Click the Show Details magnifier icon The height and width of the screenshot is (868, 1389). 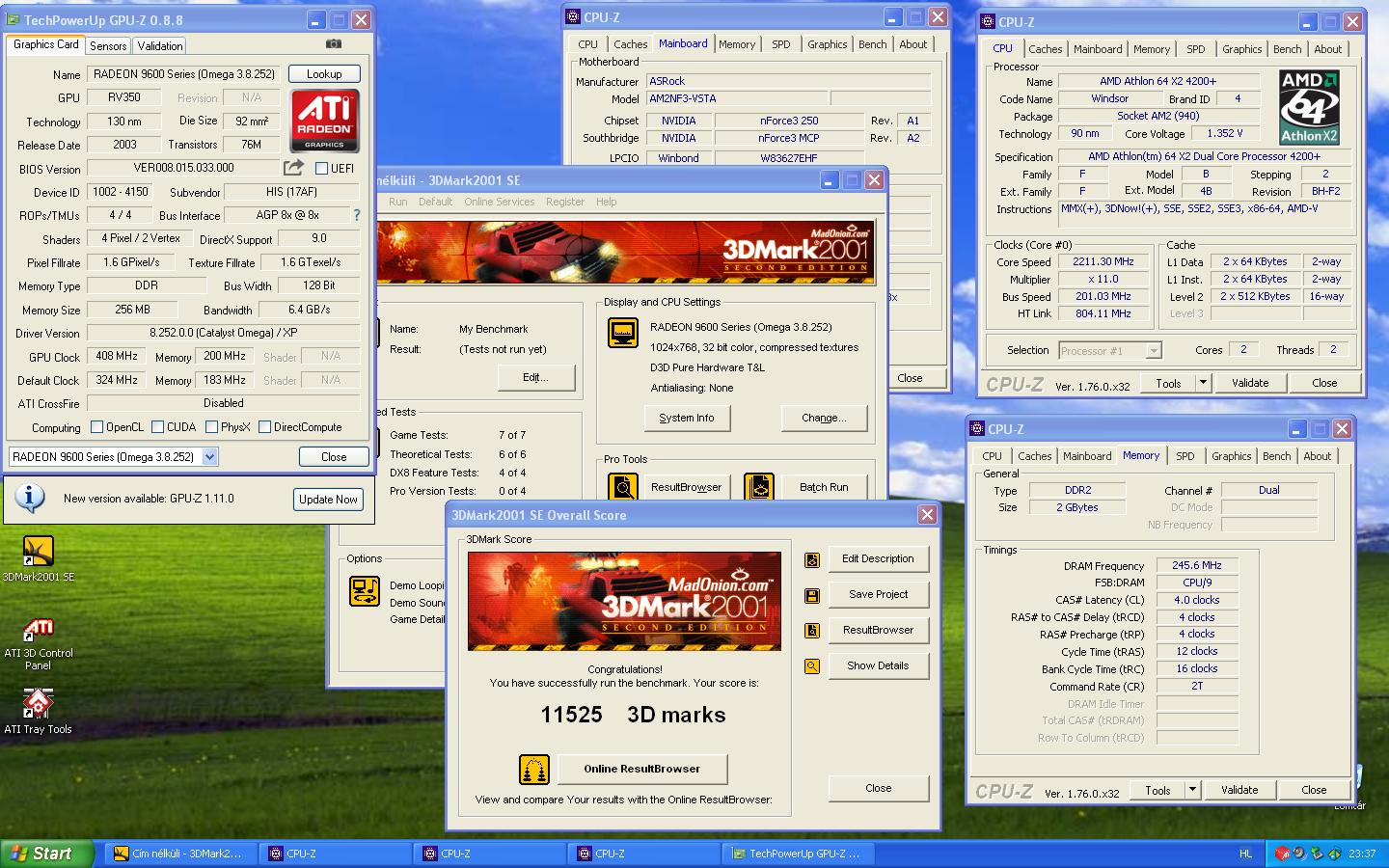tap(812, 666)
